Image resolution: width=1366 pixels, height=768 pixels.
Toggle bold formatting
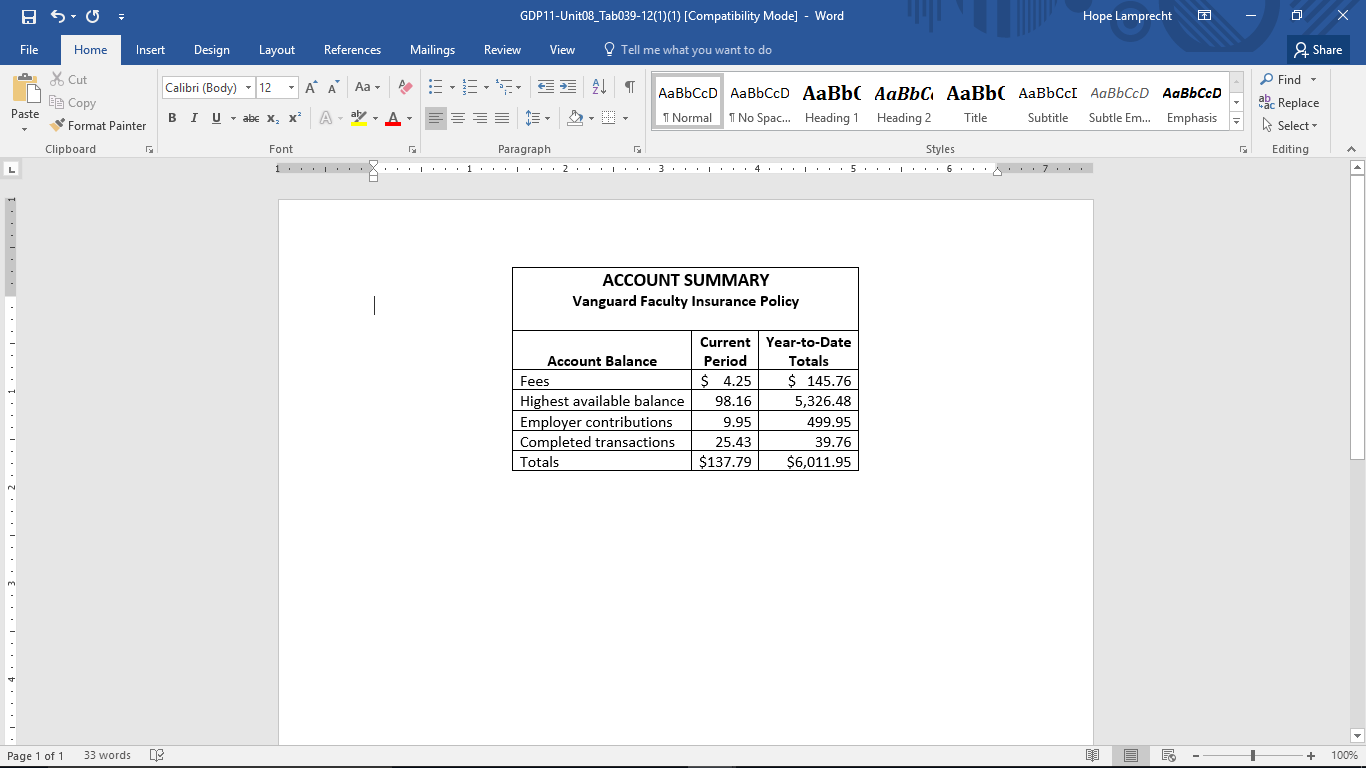[x=172, y=118]
